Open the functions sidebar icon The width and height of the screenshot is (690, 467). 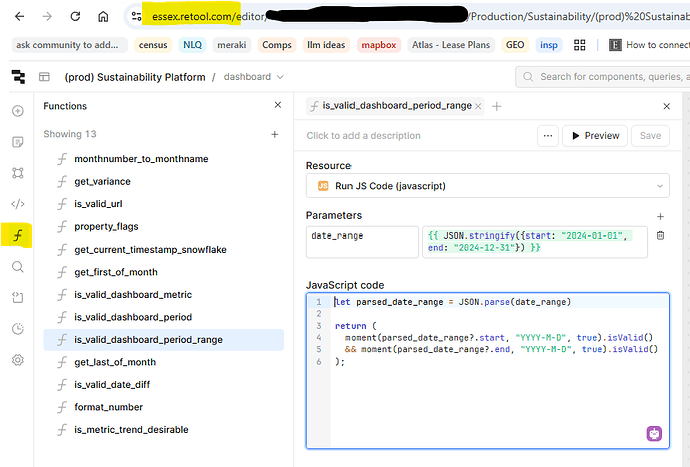pyautogui.click(x=17, y=235)
